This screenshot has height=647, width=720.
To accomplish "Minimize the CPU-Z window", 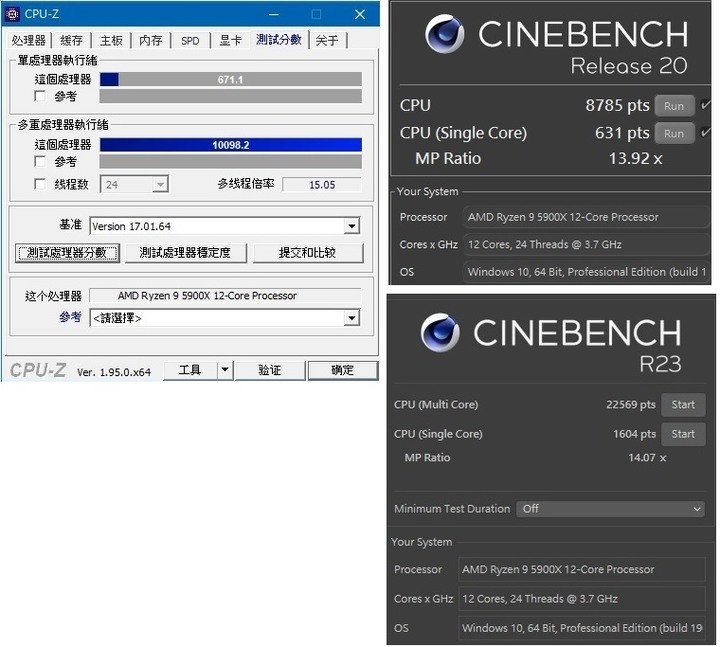I will [x=274, y=14].
